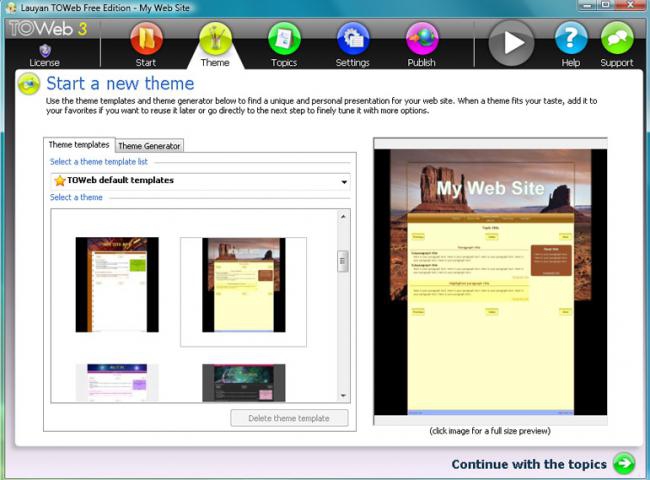Click the scroll up arrow of theme list
650x480 pixels.
pyautogui.click(x=343, y=216)
